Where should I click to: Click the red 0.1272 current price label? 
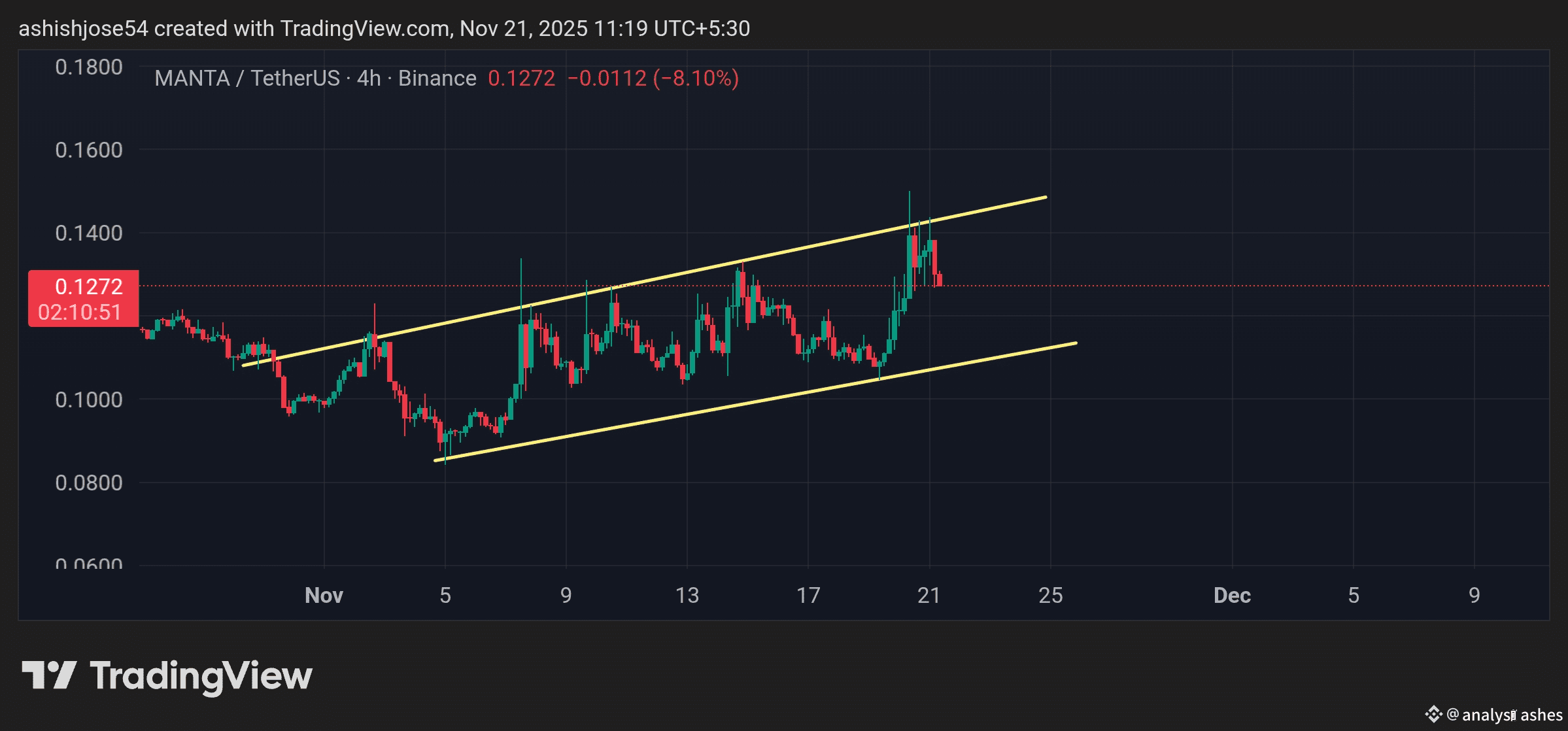coord(88,286)
